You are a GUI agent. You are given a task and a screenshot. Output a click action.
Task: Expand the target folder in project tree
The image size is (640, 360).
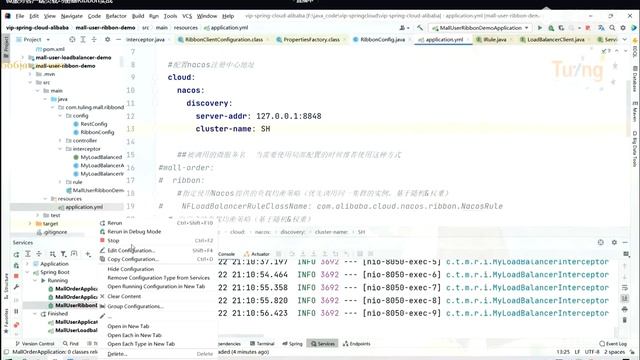(x=30, y=224)
